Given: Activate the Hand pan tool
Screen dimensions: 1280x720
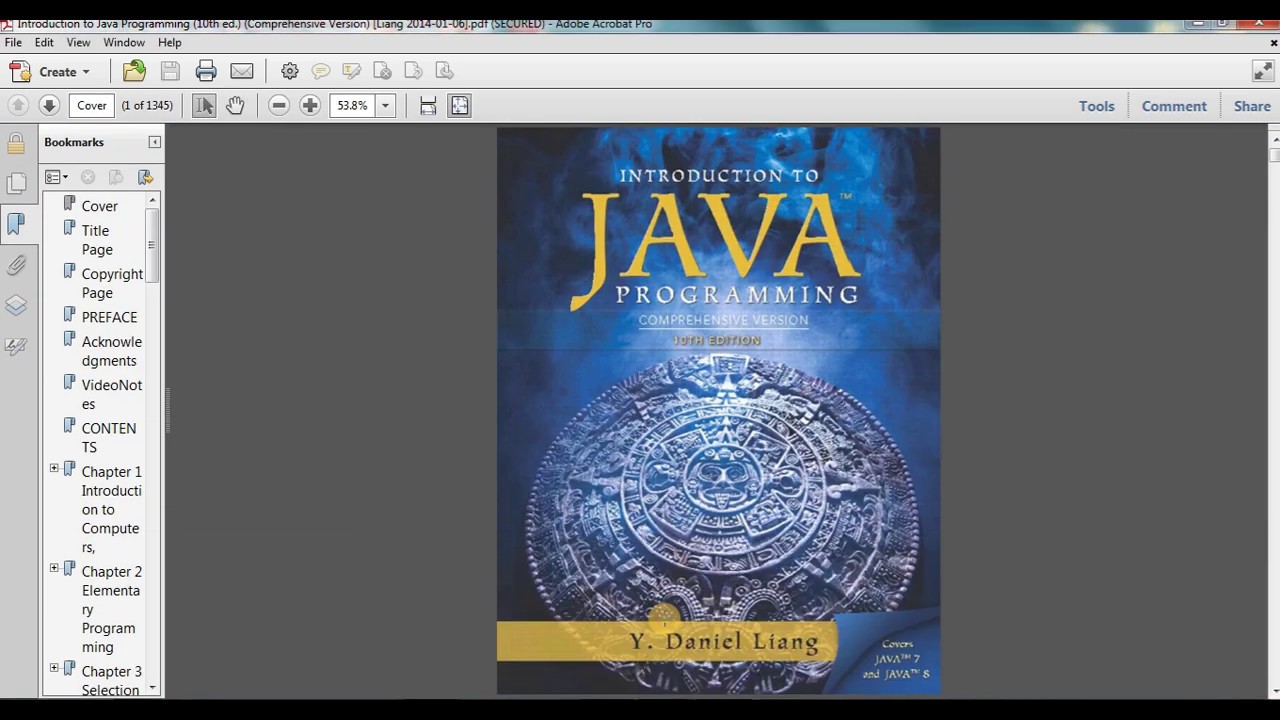Looking at the screenshot, I should pos(235,105).
